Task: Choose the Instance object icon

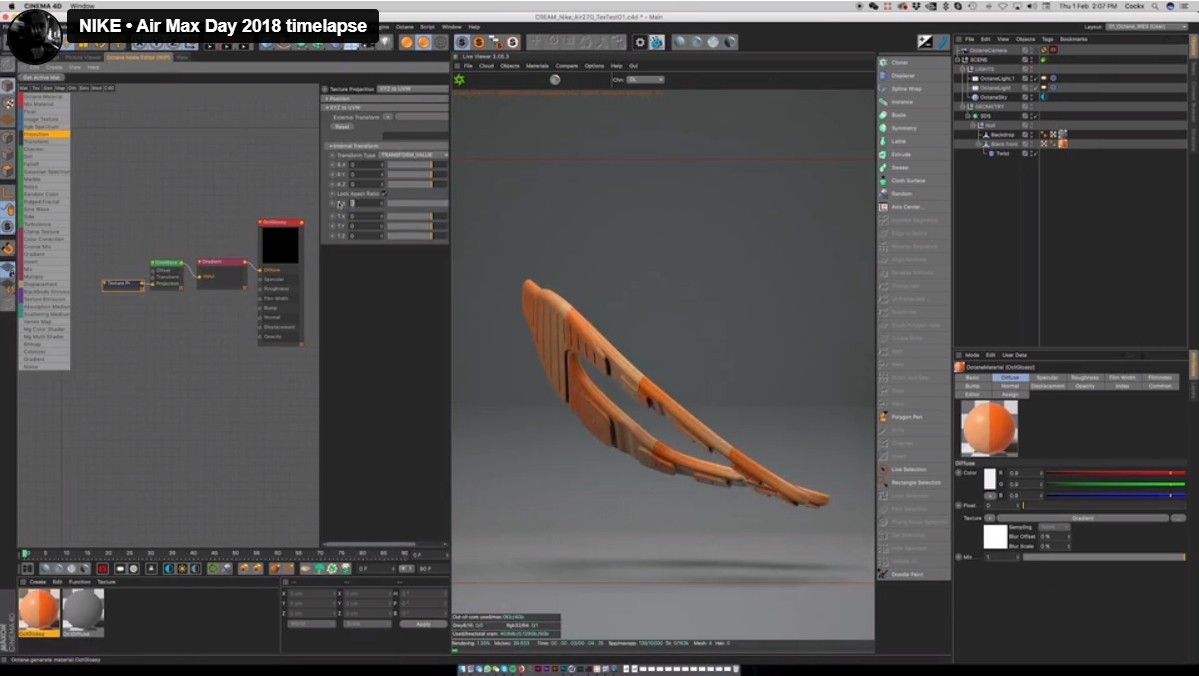Action: click(883, 102)
